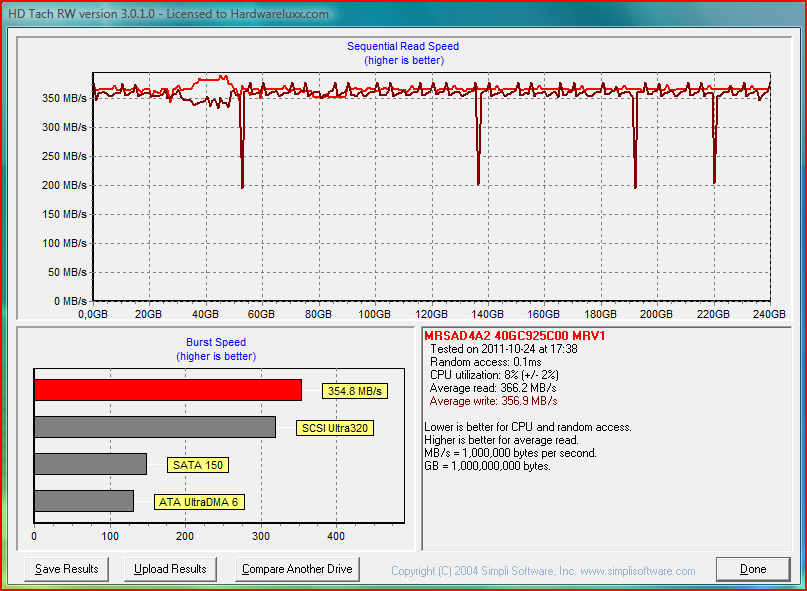Select the gray SCSI Ultra320 bar
The image size is (807, 591).
click(x=155, y=427)
